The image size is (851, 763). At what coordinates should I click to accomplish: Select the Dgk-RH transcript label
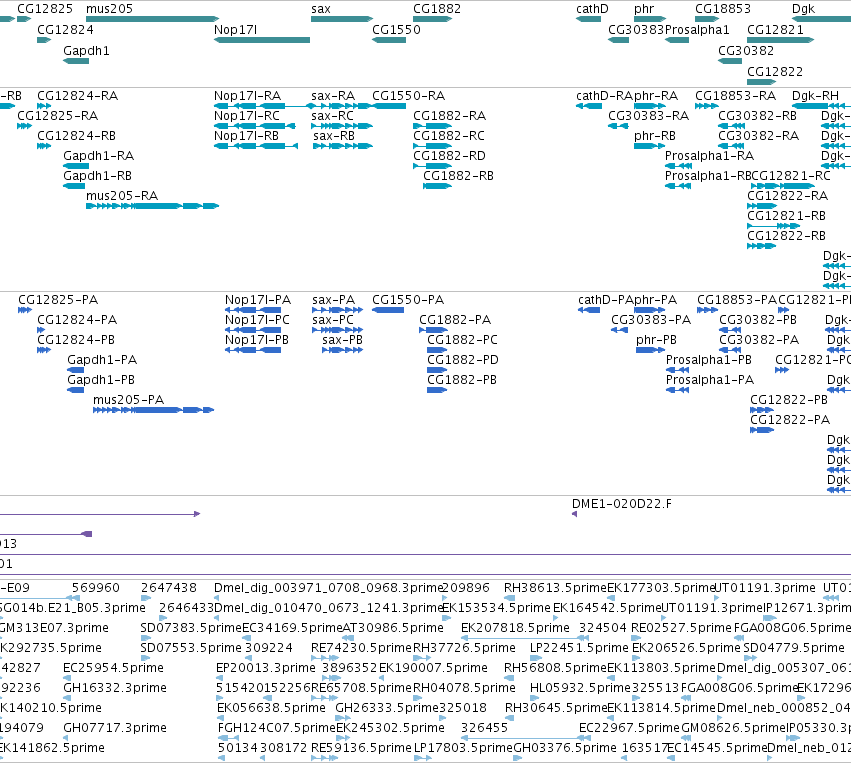tap(815, 97)
